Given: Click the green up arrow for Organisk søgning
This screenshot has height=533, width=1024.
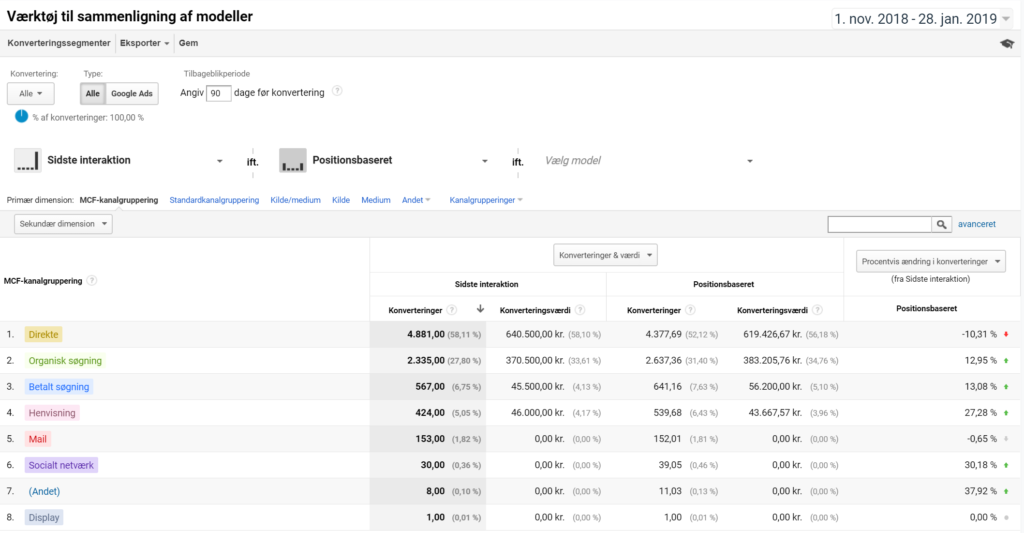Looking at the screenshot, I should [1006, 361].
